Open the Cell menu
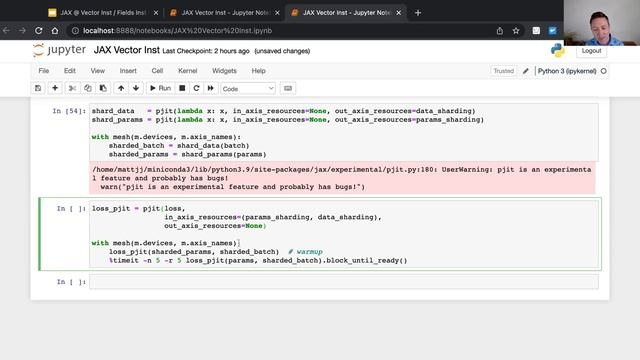Image resolution: width=640 pixels, height=360 pixels. (157, 71)
